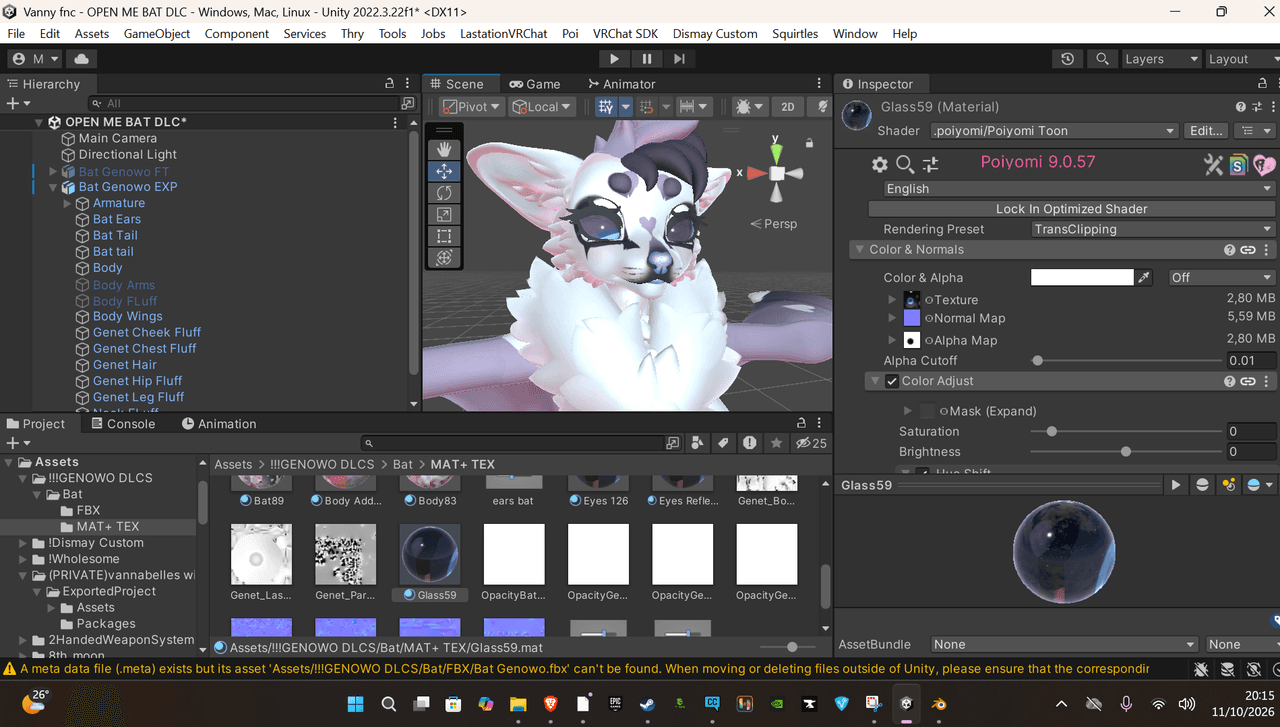Click the eyedropper next to Color & Alpha

[x=1146, y=277]
